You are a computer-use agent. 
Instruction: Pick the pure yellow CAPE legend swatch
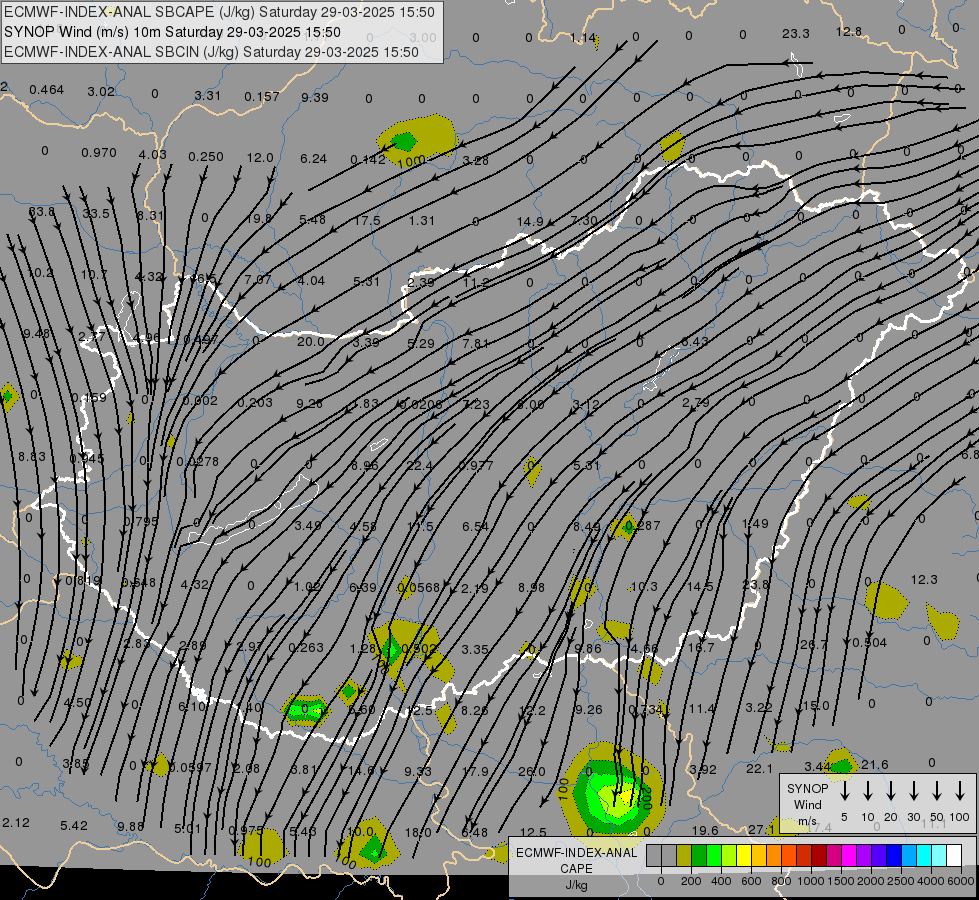tap(744, 855)
